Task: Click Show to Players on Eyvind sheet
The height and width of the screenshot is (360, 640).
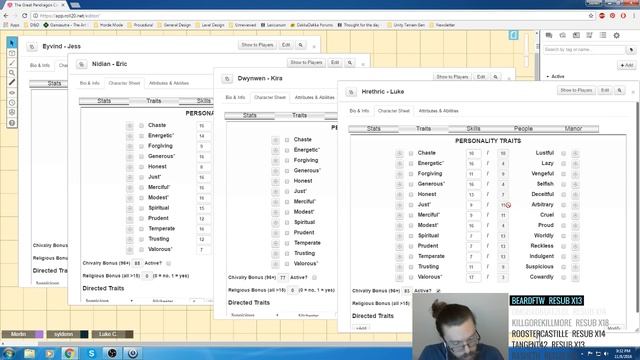Action: (x=257, y=45)
